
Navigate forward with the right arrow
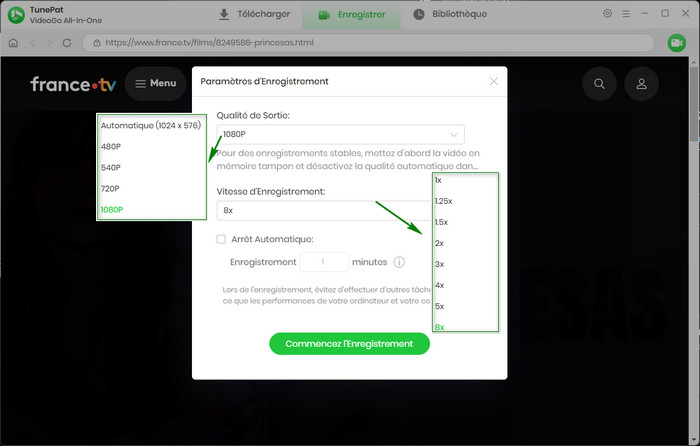[50, 43]
